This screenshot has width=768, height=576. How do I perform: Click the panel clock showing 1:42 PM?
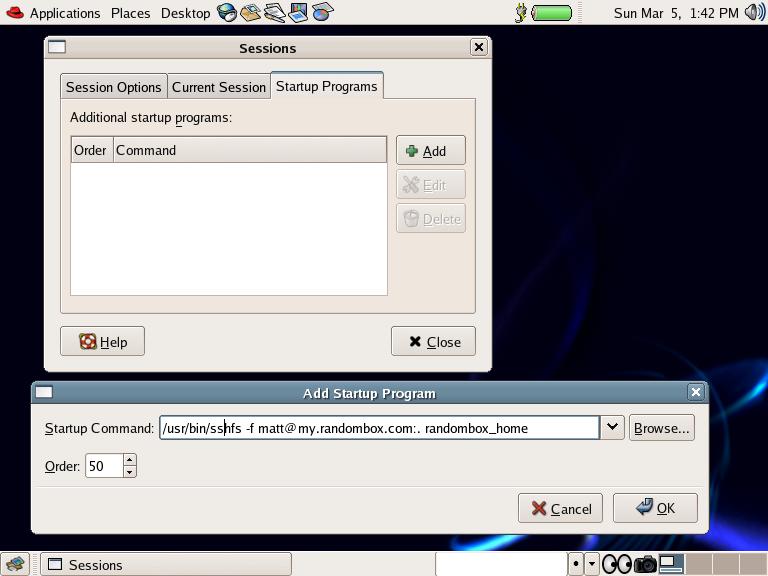pos(676,13)
